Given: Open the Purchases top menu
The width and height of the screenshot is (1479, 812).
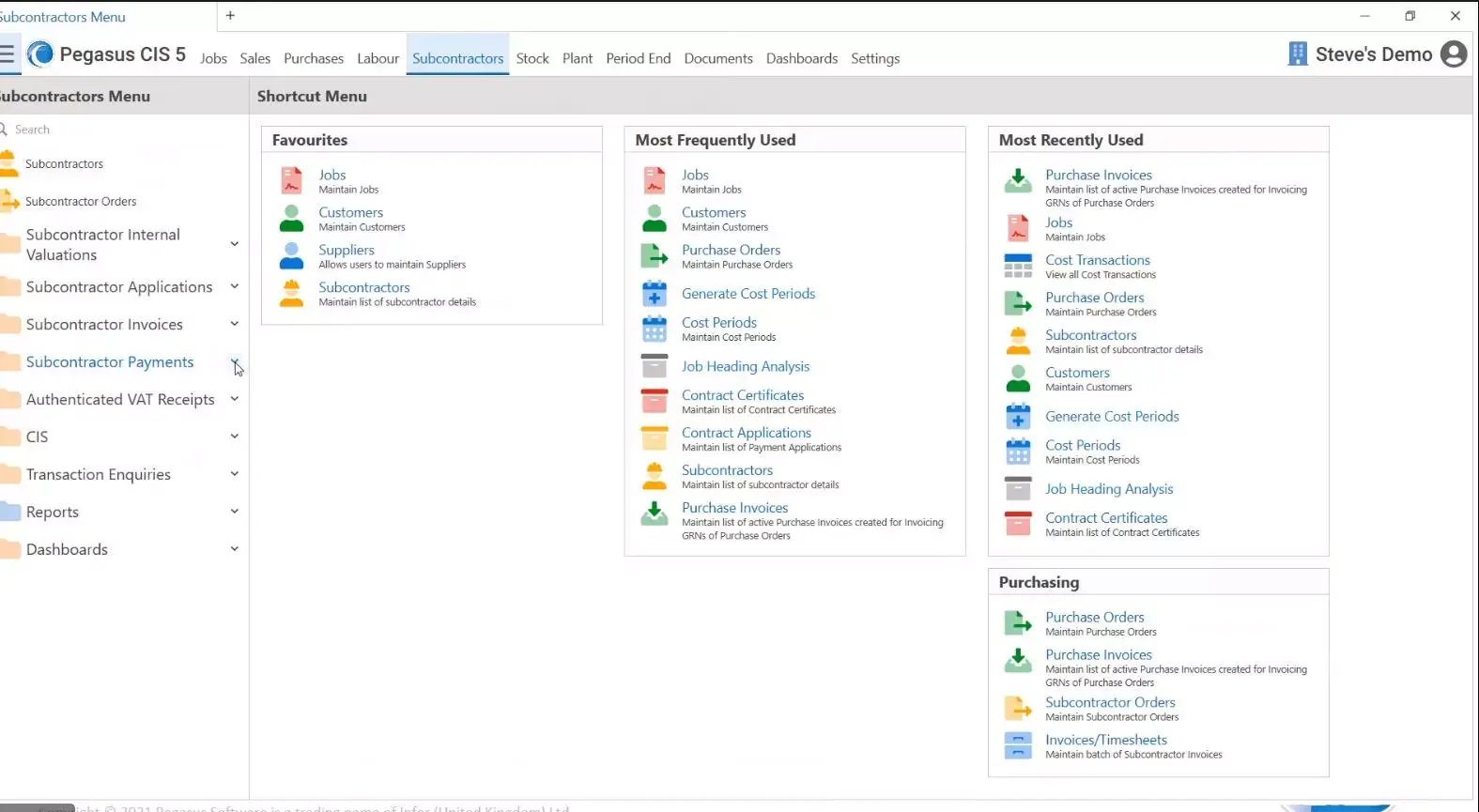Looking at the screenshot, I should point(314,58).
